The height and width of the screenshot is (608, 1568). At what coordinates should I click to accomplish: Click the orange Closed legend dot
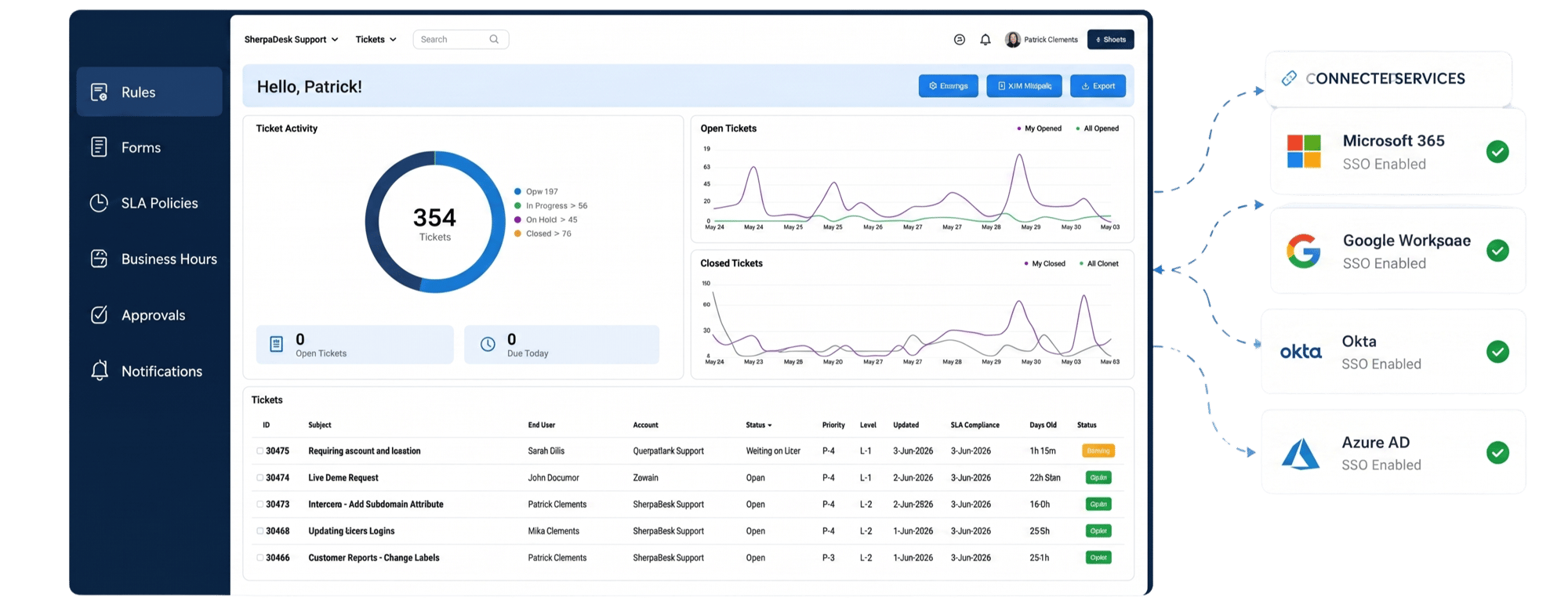click(517, 233)
